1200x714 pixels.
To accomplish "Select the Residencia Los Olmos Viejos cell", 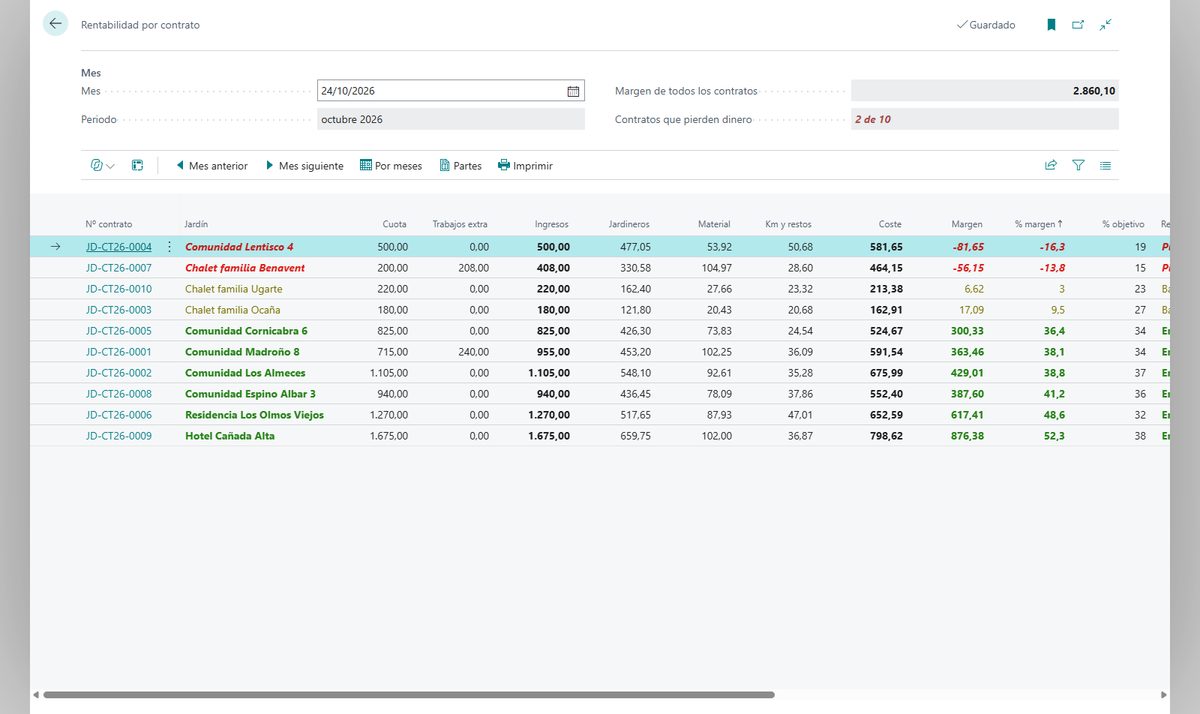I will (x=255, y=415).
